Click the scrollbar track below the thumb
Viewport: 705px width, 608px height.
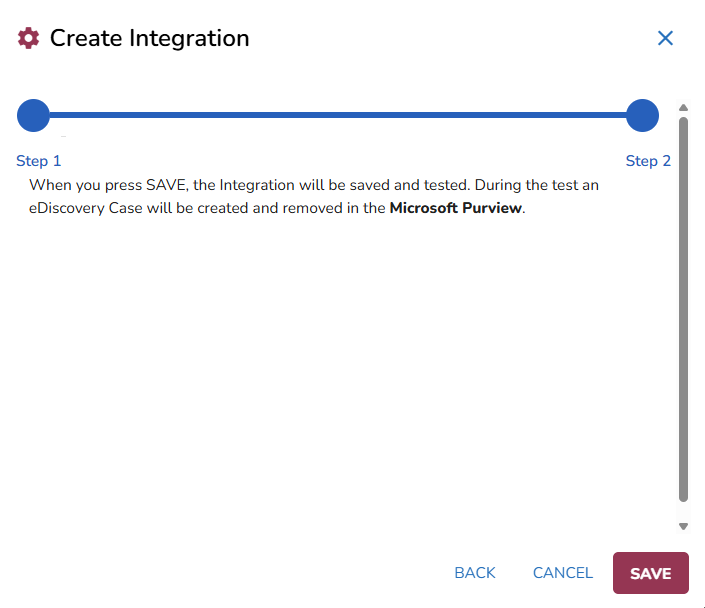point(683,510)
